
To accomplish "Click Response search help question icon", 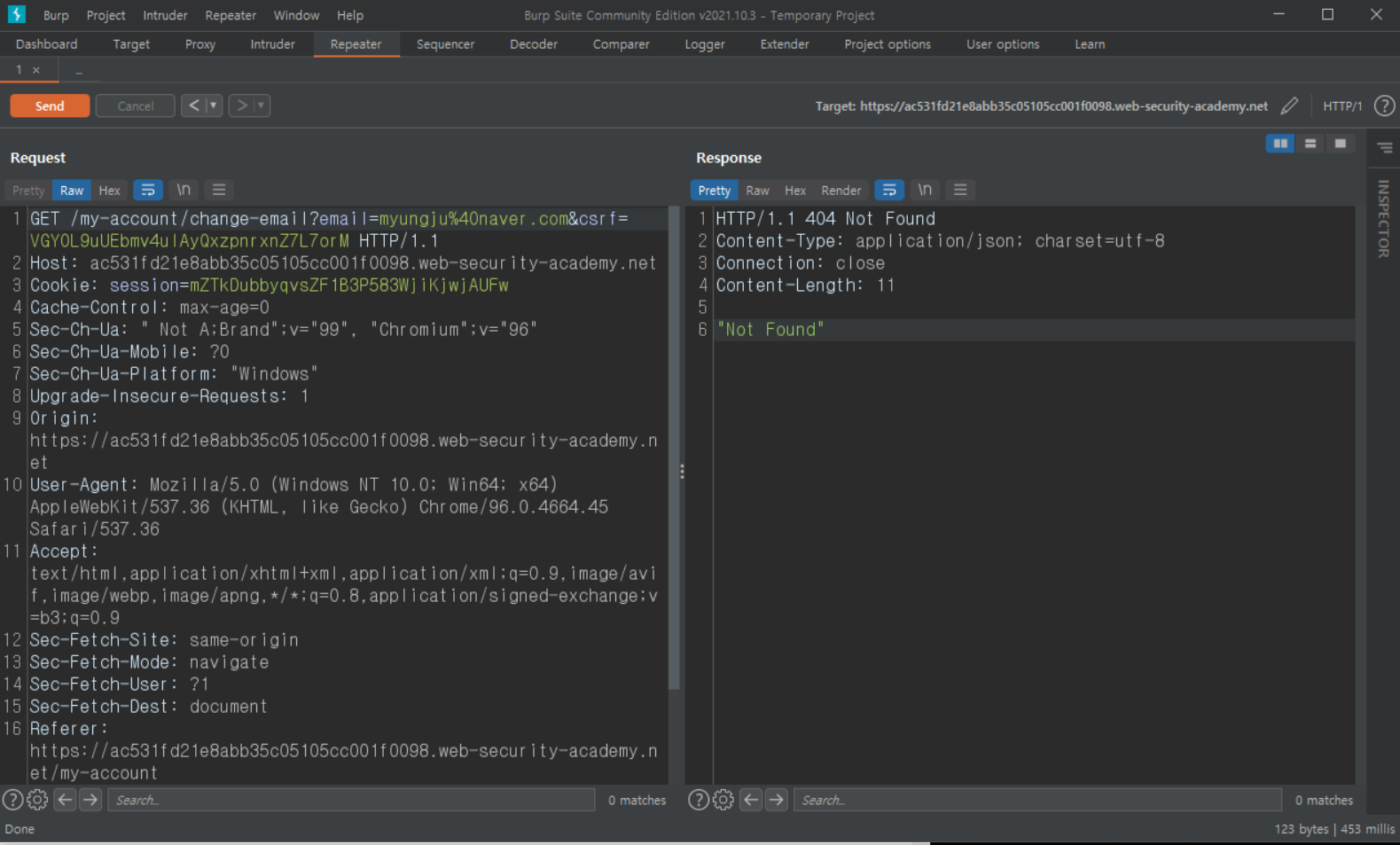I will [x=699, y=800].
